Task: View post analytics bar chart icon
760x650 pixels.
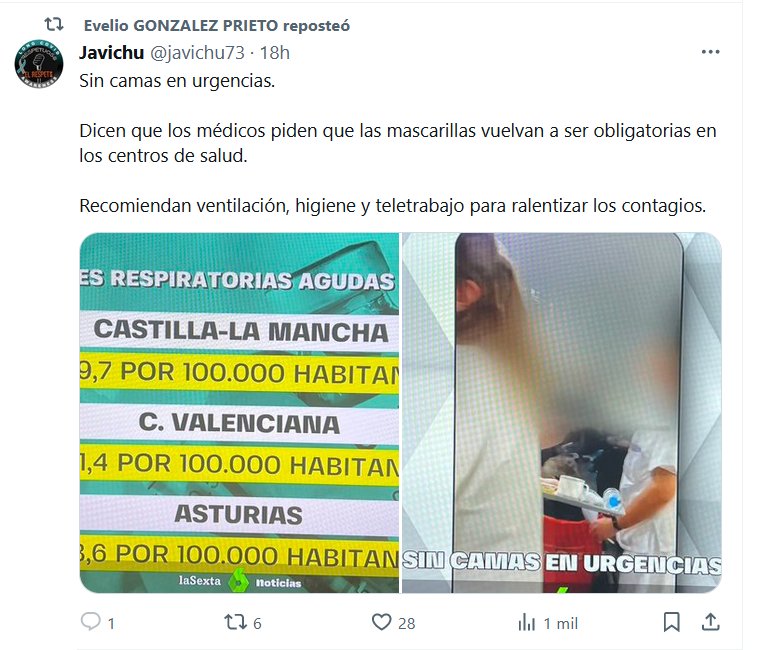Action: point(526,622)
